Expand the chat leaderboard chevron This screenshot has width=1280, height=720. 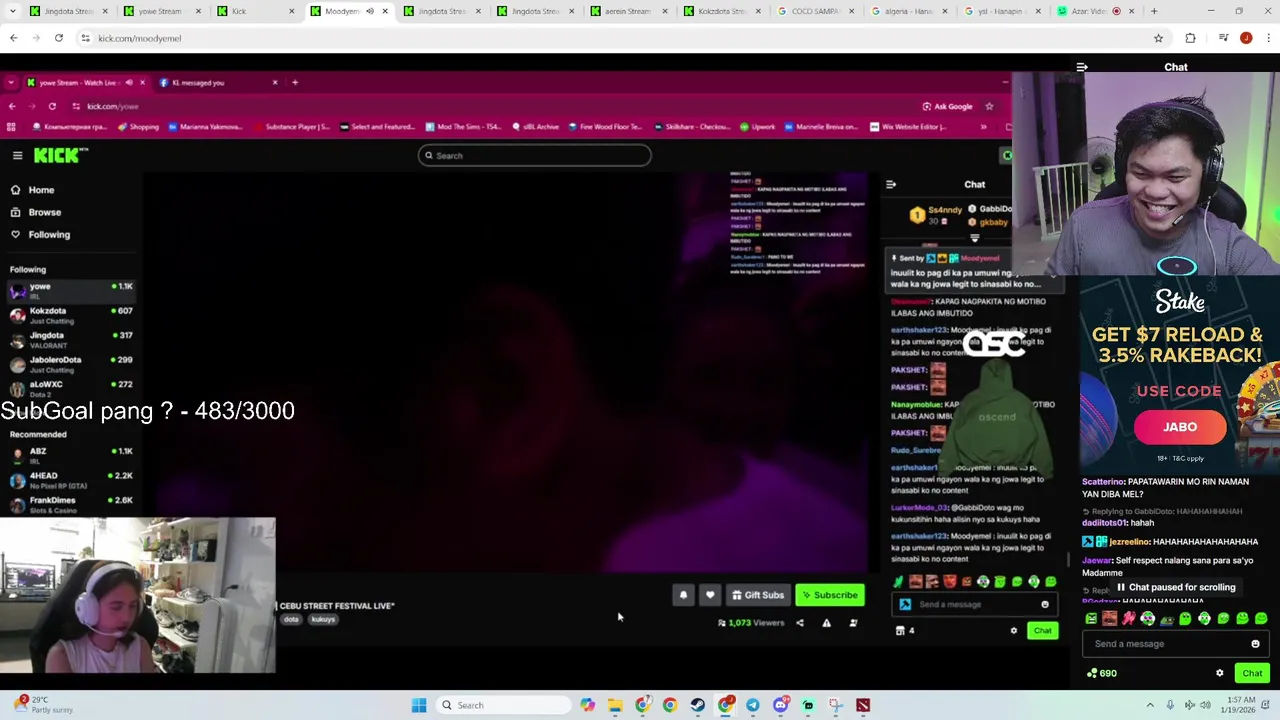975,239
